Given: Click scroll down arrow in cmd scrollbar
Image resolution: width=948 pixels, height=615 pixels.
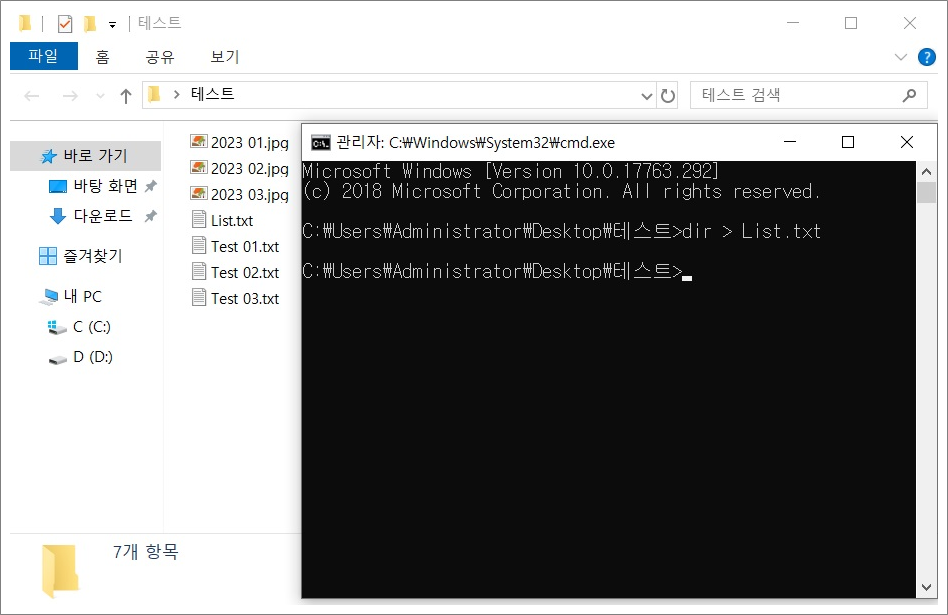Looking at the screenshot, I should coord(926,587).
